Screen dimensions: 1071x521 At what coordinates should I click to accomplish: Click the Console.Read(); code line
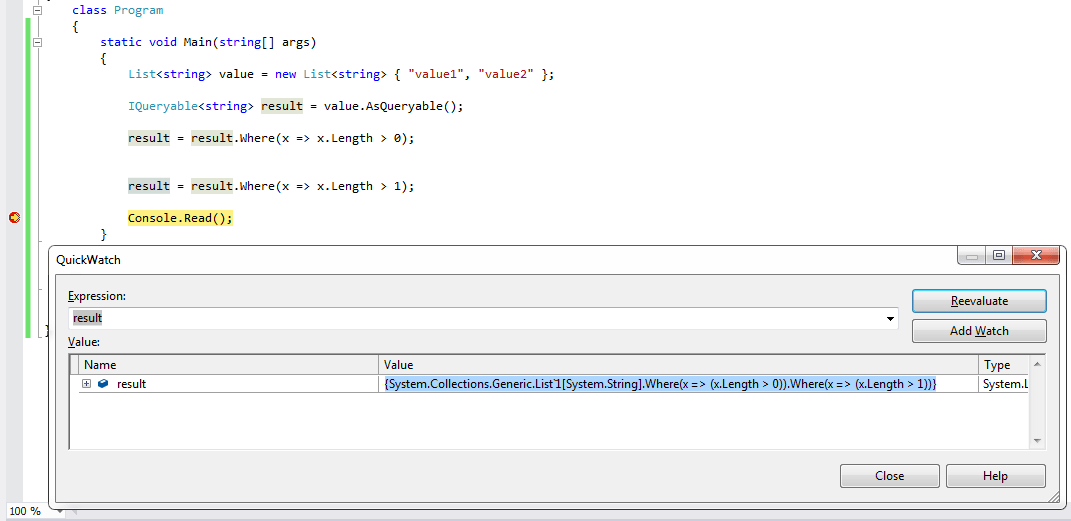click(180, 218)
